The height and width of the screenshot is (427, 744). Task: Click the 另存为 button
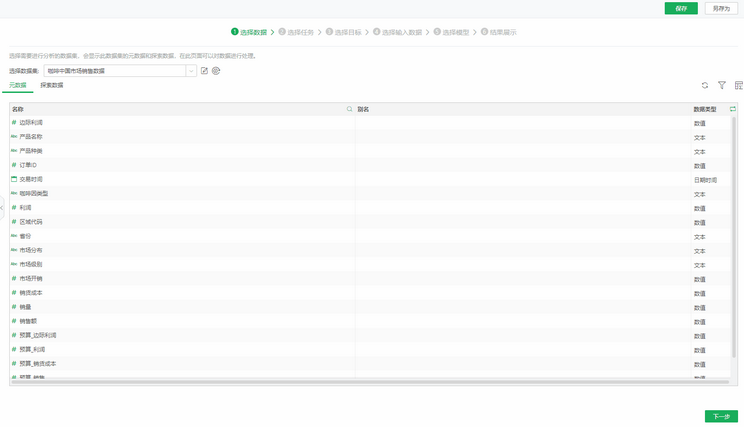[x=721, y=8]
